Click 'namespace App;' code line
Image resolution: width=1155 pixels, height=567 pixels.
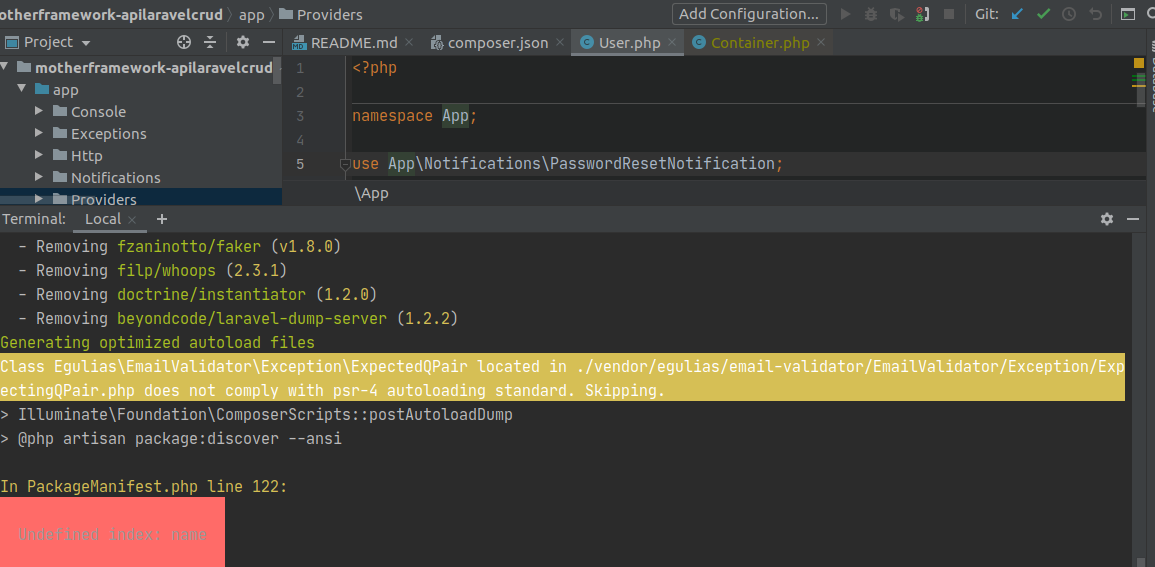(x=415, y=116)
